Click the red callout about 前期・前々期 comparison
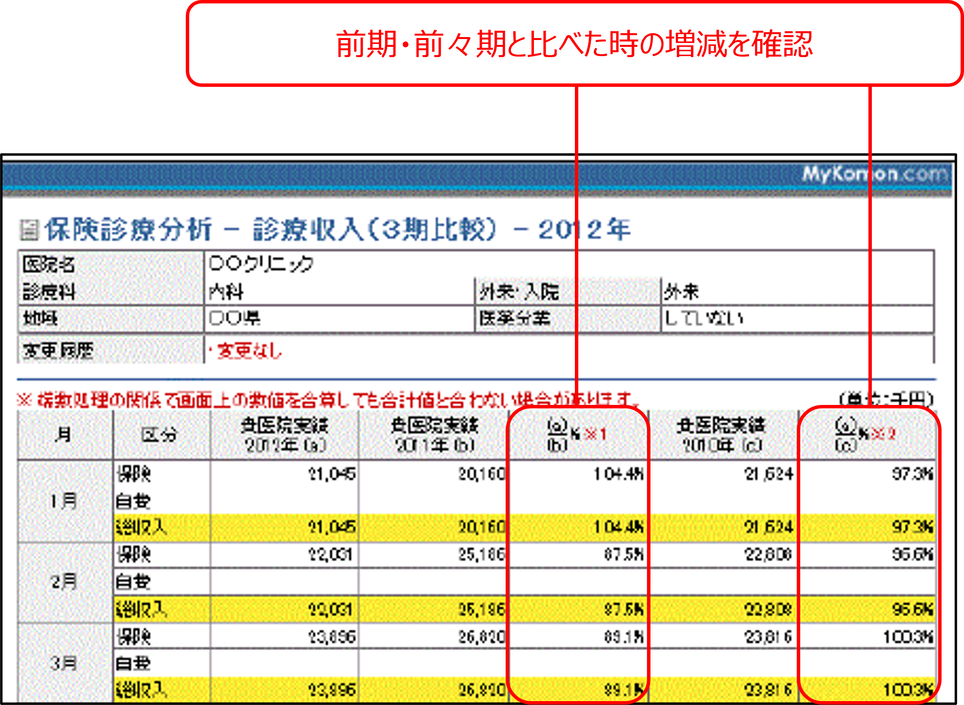The width and height of the screenshot is (964, 705). pos(573,45)
